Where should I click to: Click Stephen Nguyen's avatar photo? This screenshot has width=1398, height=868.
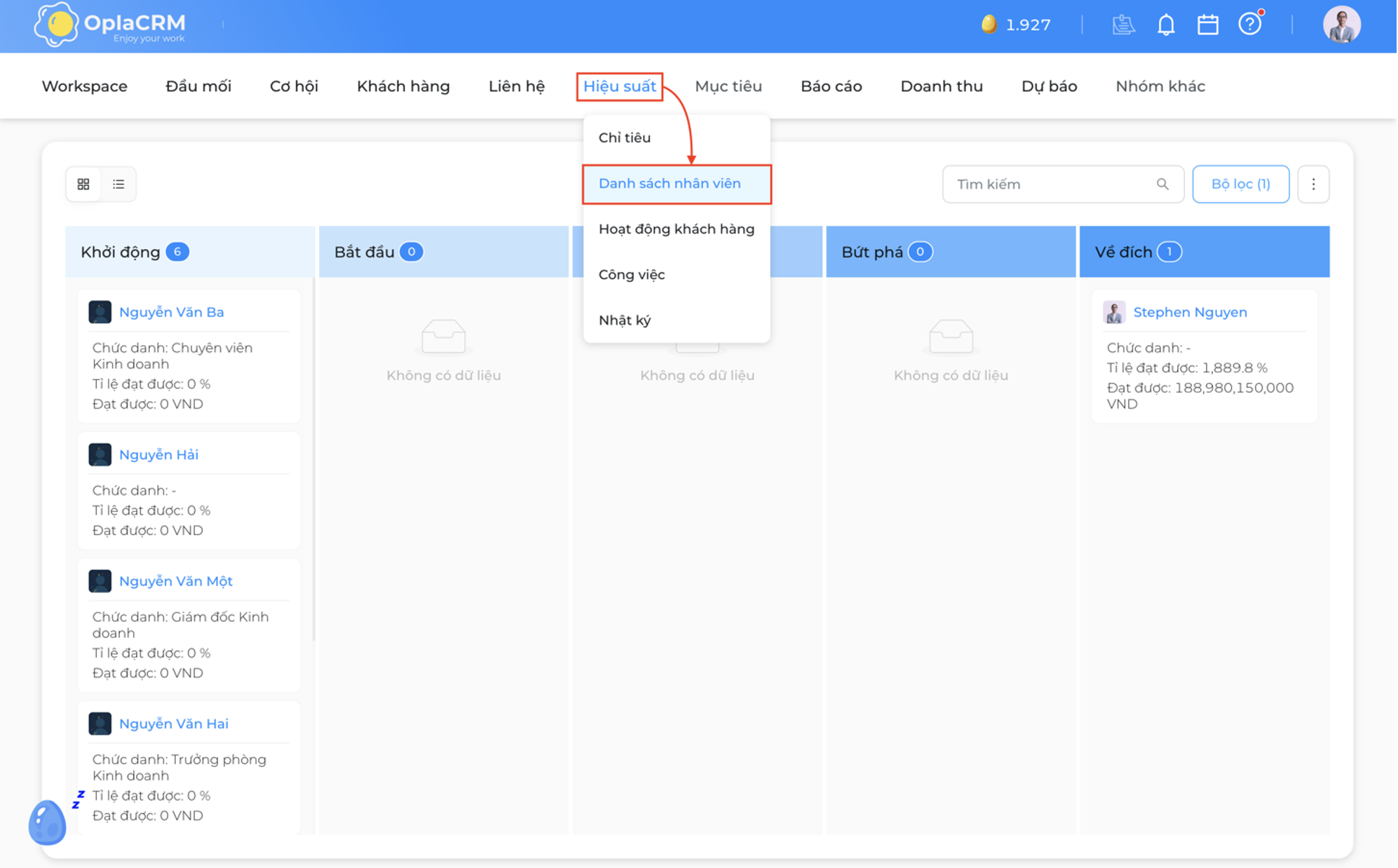coord(1114,312)
